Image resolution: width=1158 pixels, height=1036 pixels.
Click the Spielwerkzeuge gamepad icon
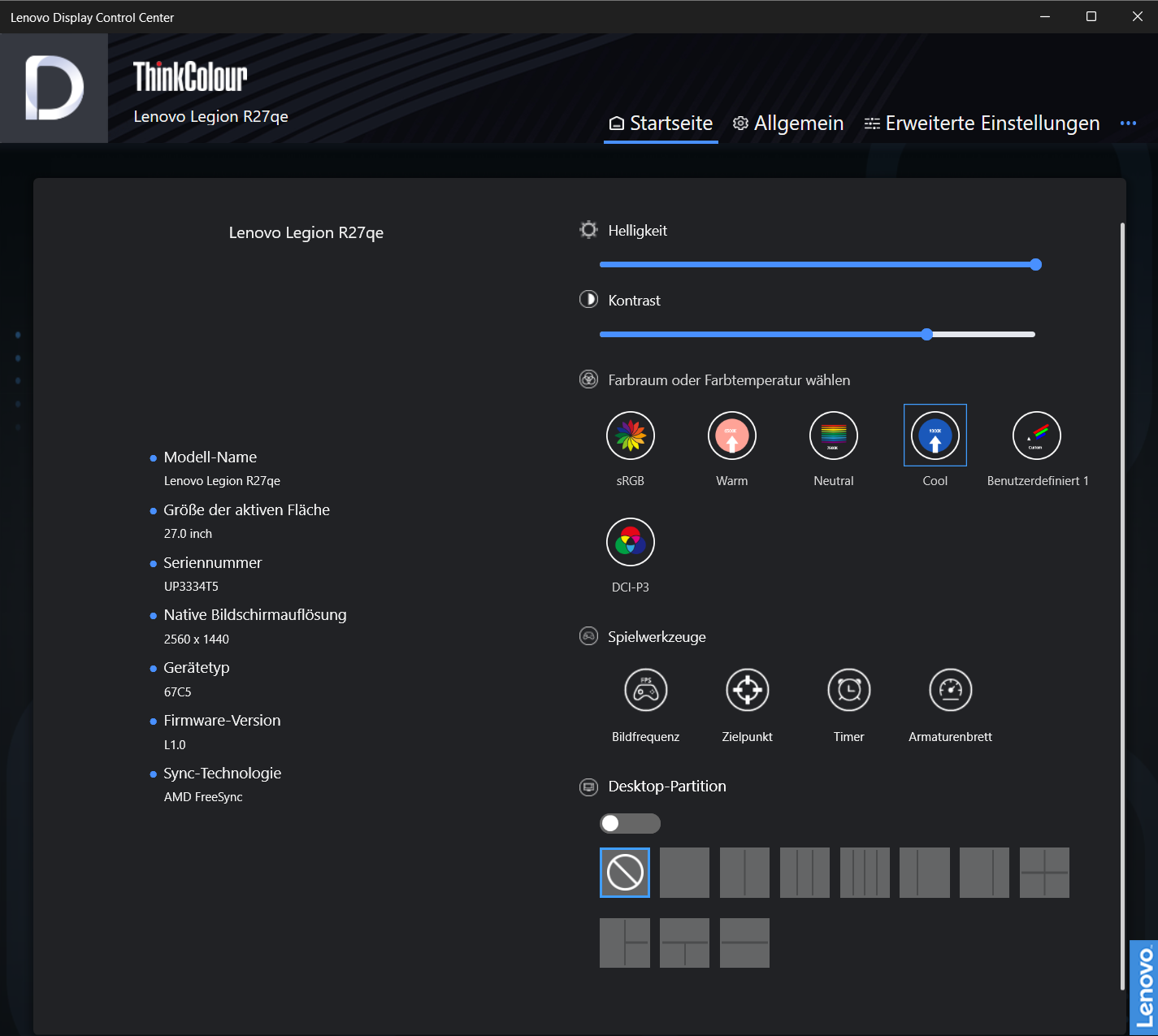tap(588, 636)
